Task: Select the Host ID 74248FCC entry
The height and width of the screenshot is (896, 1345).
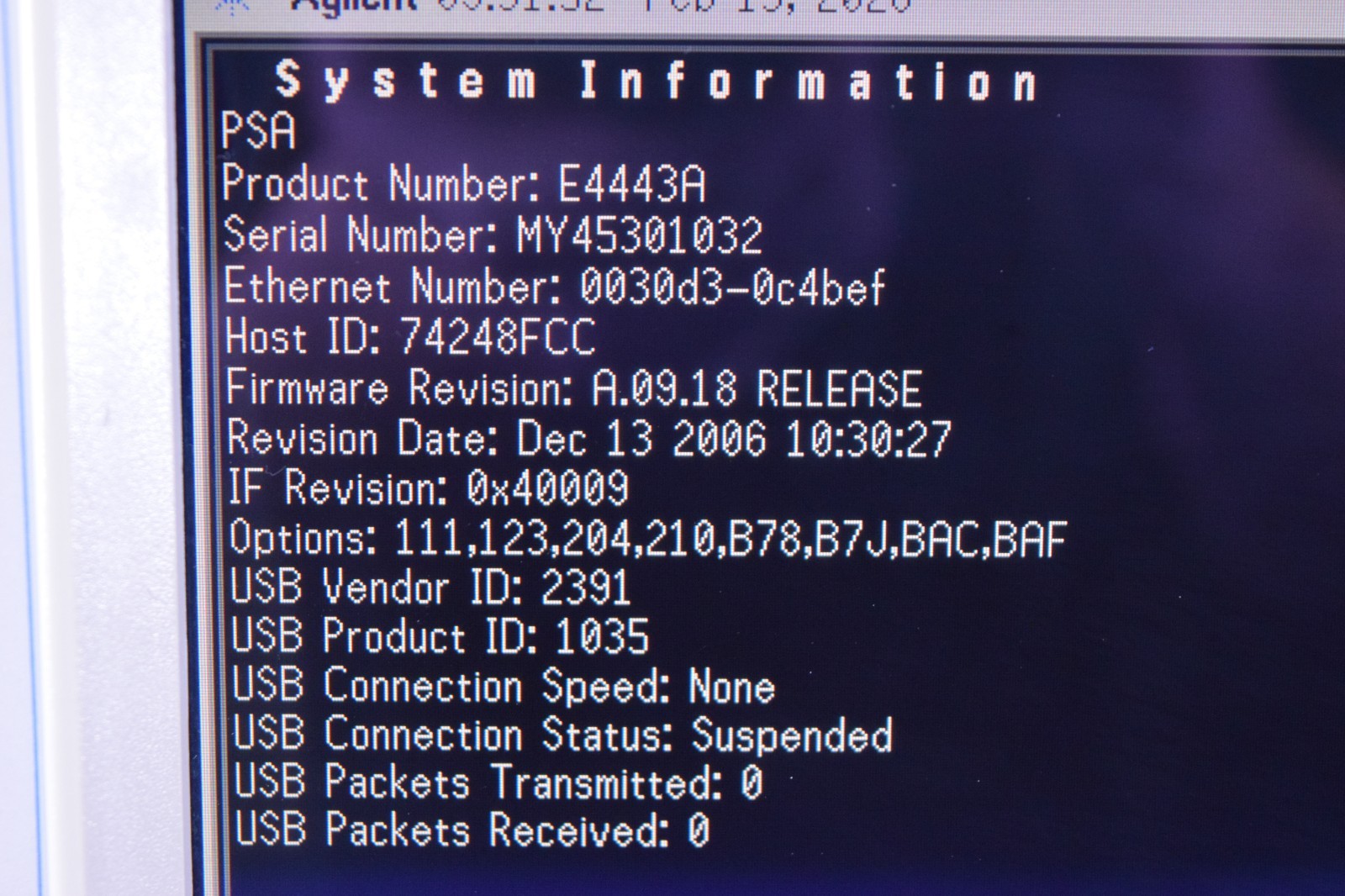Action: click(x=410, y=337)
